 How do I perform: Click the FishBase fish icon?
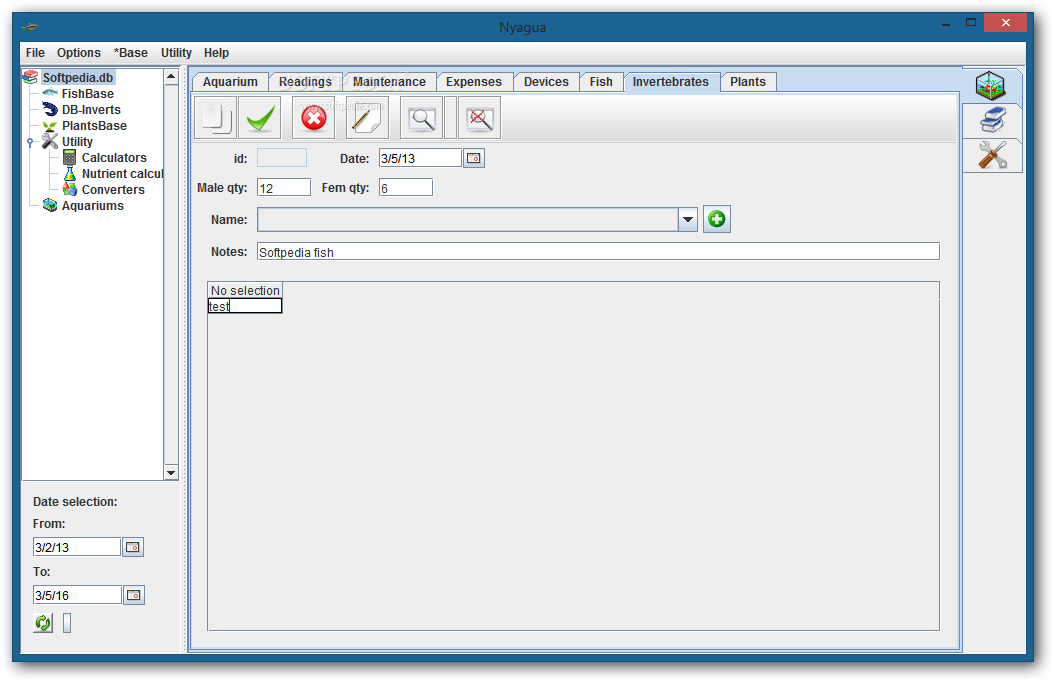click(x=50, y=93)
